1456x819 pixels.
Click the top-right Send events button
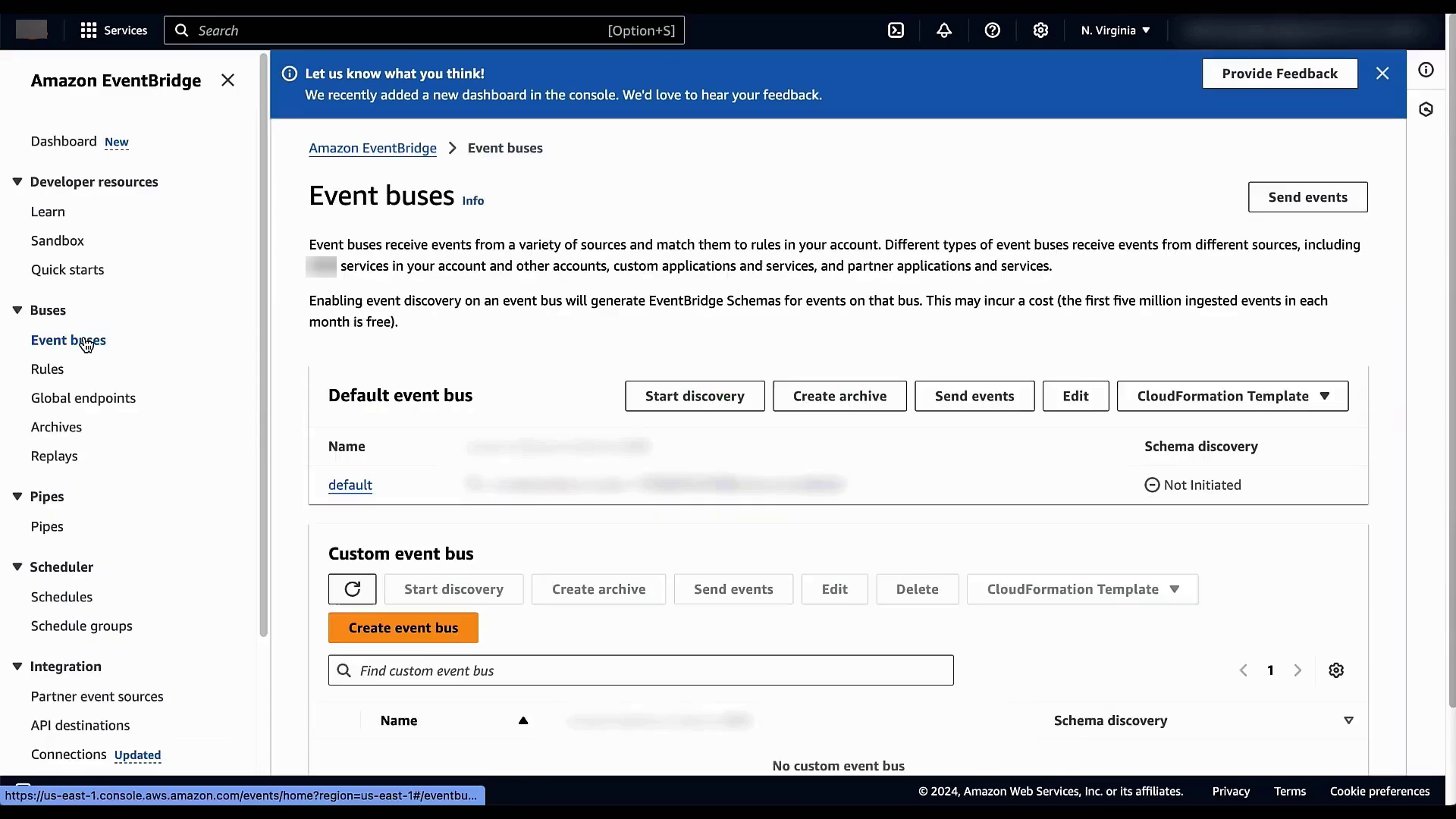pyautogui.click(x=1307, y=197)
